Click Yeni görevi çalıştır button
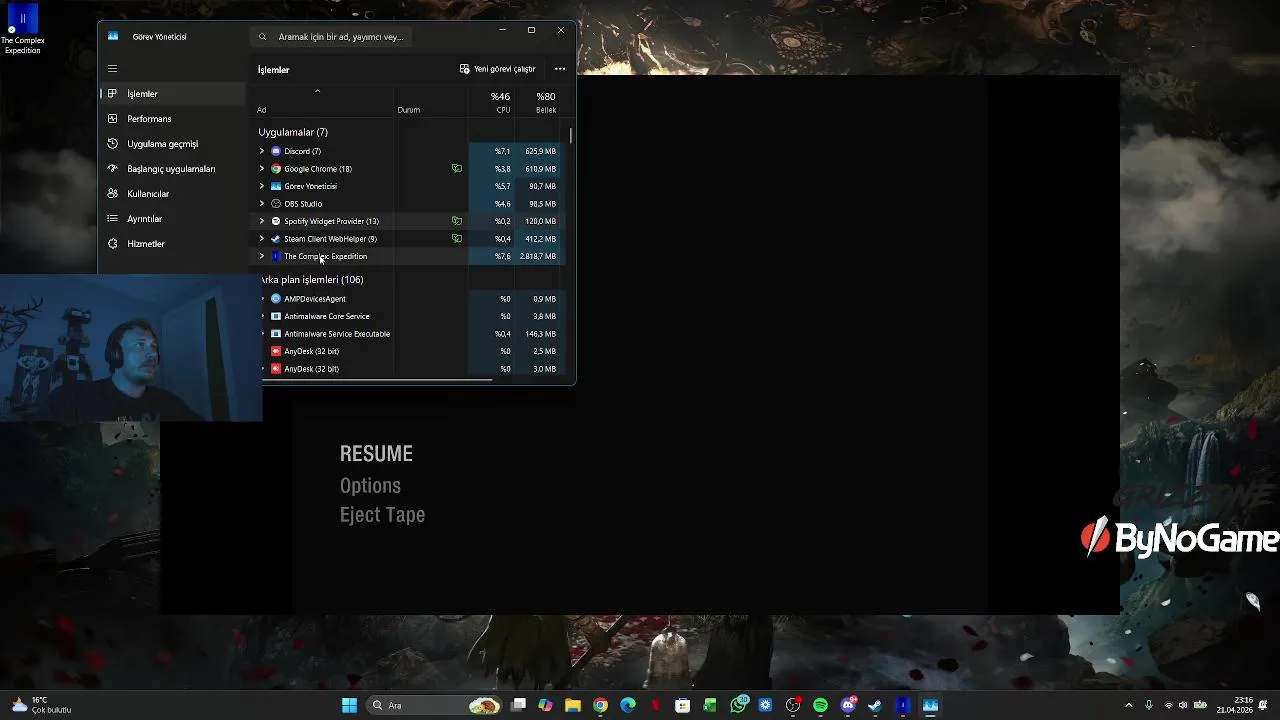 pyautogui.click(x=498, y=69)
